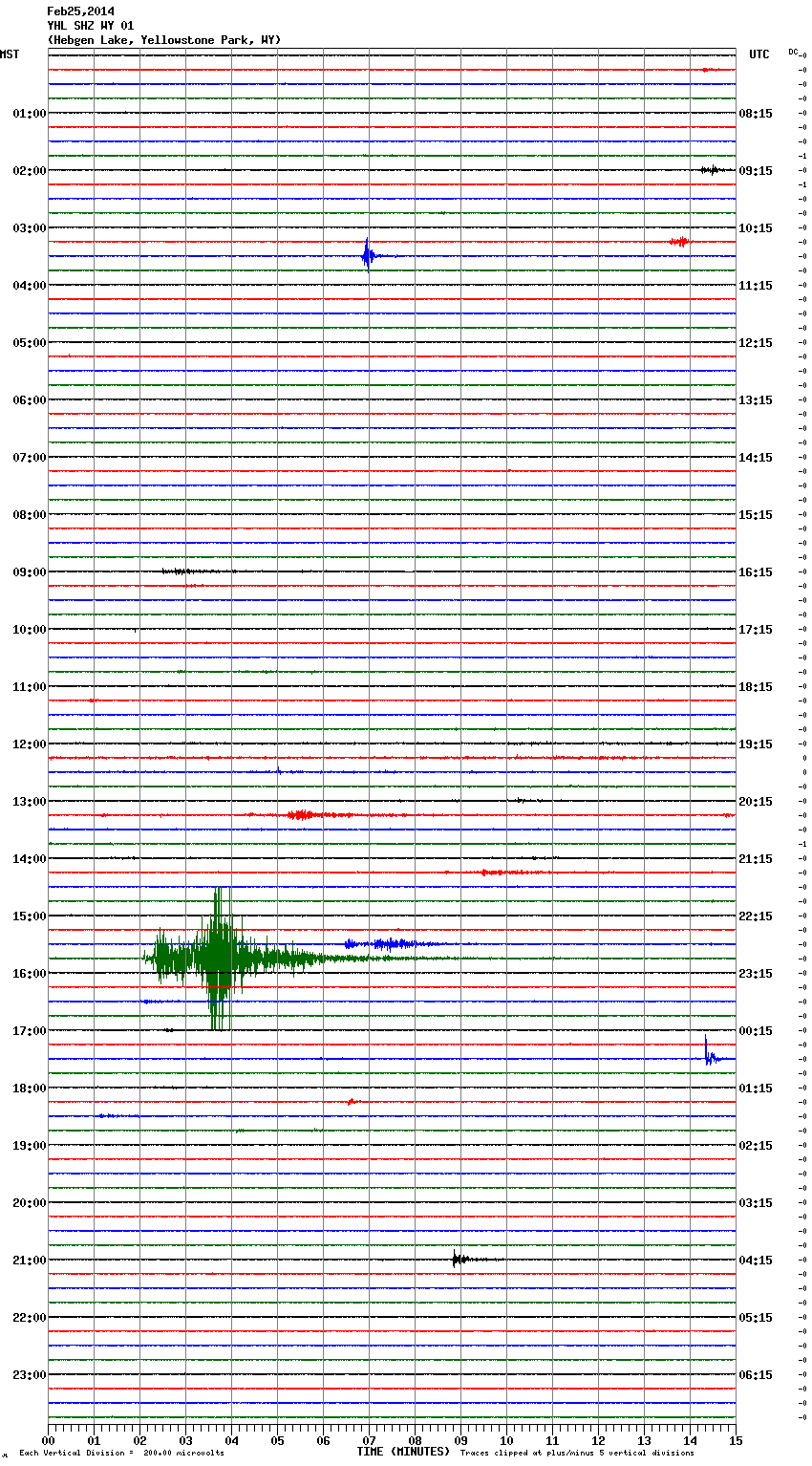Click the '10:15' UTC time label
Screen dimensions: 812x1466
pyautogui.click(x=756, y=228)
